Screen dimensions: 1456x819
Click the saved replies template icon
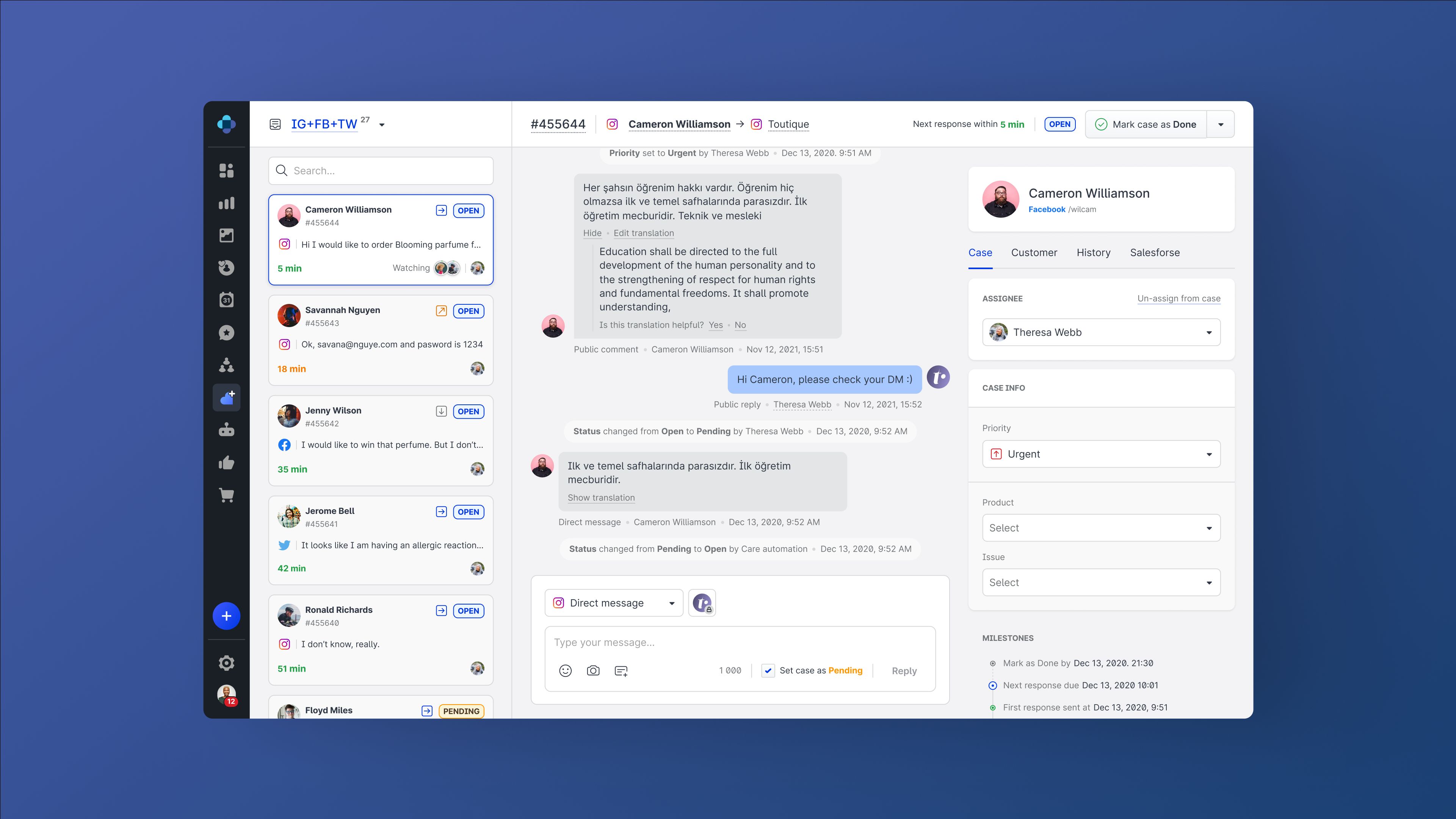coord(621,671)
